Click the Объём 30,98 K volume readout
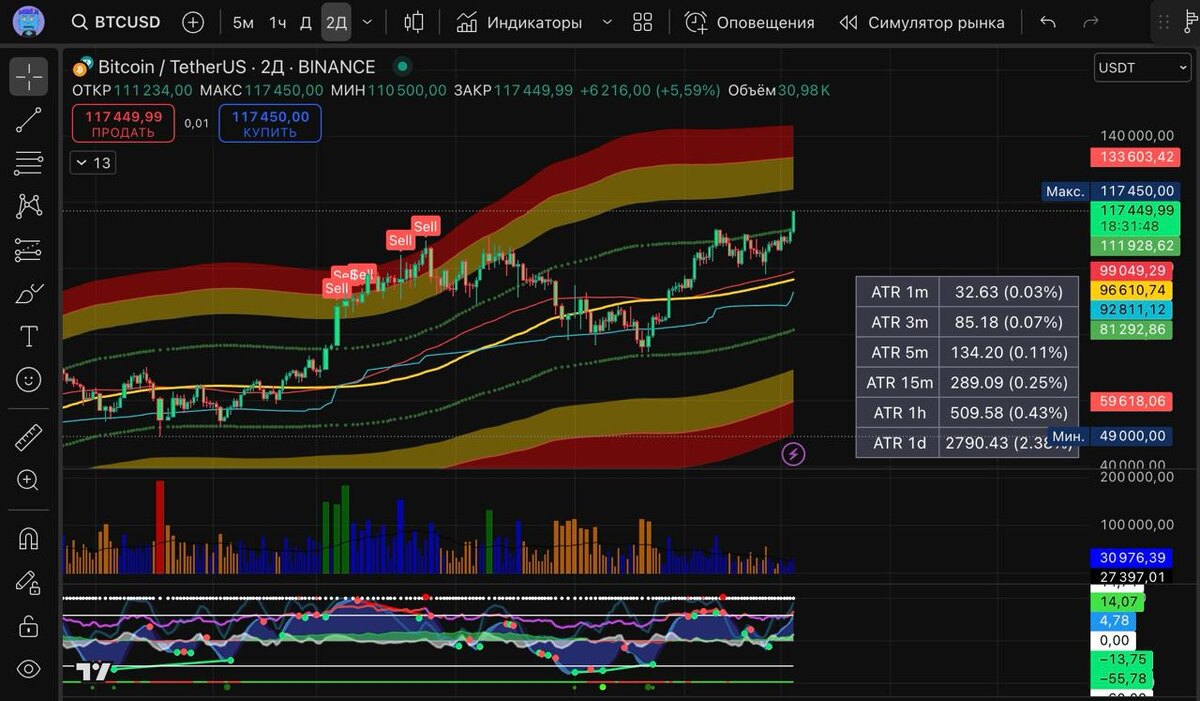1200x701 pixels. (x=779, y=90)
